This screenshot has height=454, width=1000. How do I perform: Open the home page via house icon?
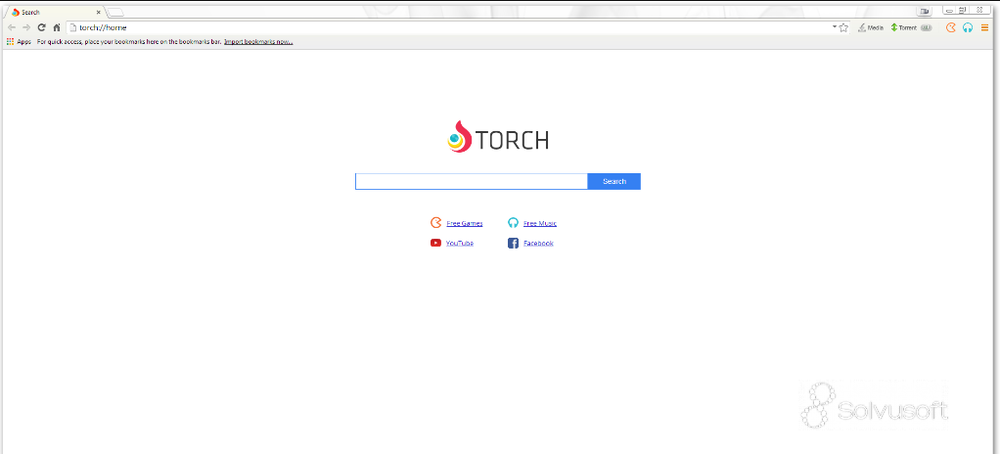point(57,27)
